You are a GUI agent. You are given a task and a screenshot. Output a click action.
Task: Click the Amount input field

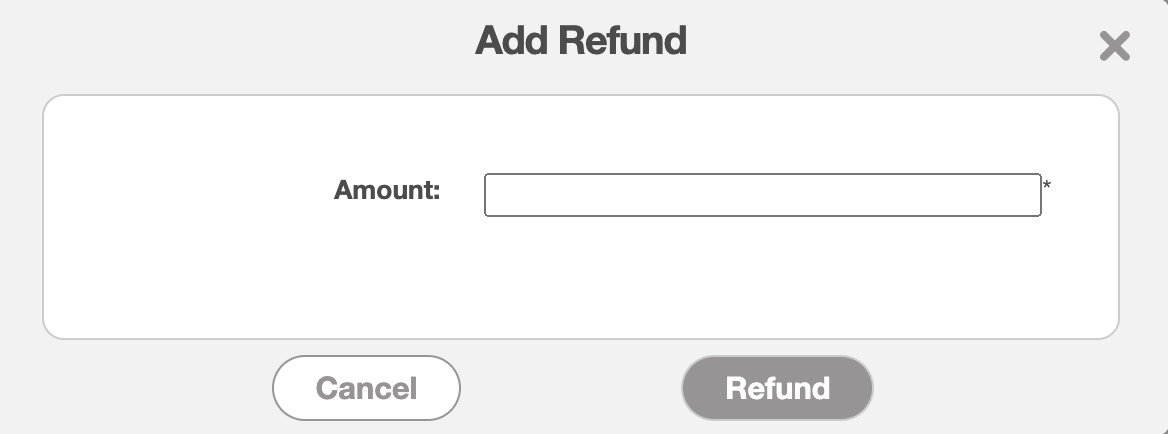point(762,195)
